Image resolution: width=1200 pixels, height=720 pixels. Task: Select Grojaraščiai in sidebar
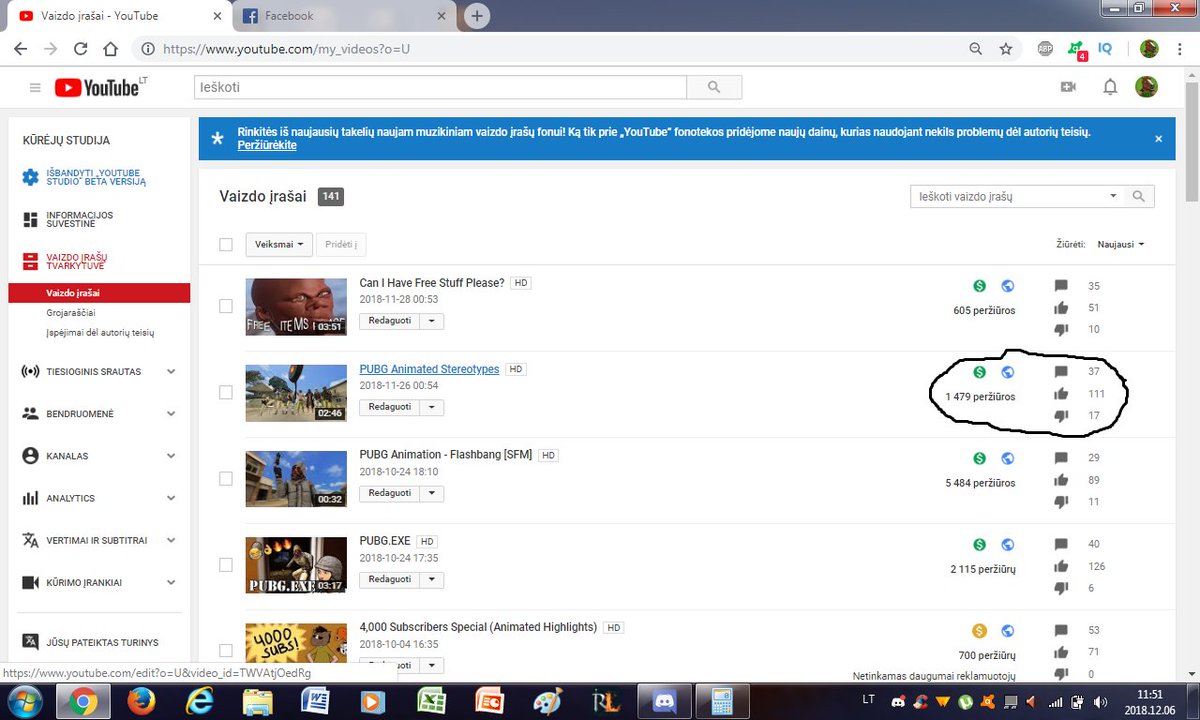pos(70,313)
